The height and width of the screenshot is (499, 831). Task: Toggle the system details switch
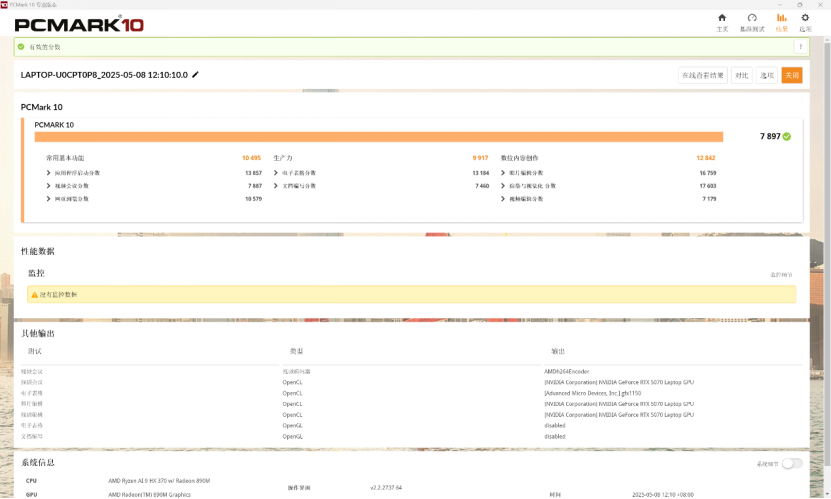[x=792, y=464]
